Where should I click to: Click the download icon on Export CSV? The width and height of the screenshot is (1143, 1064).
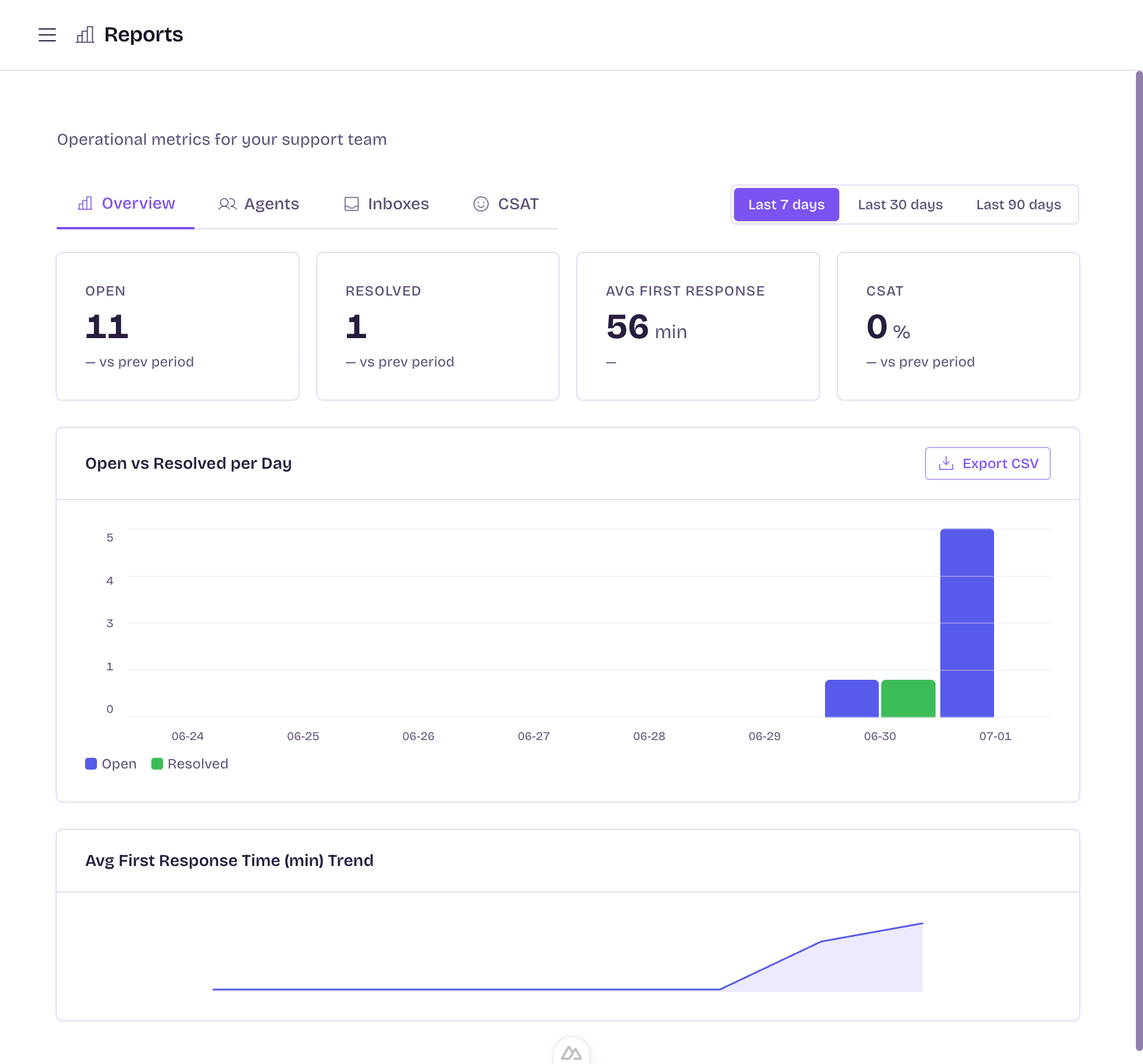[x=946, y=463]
